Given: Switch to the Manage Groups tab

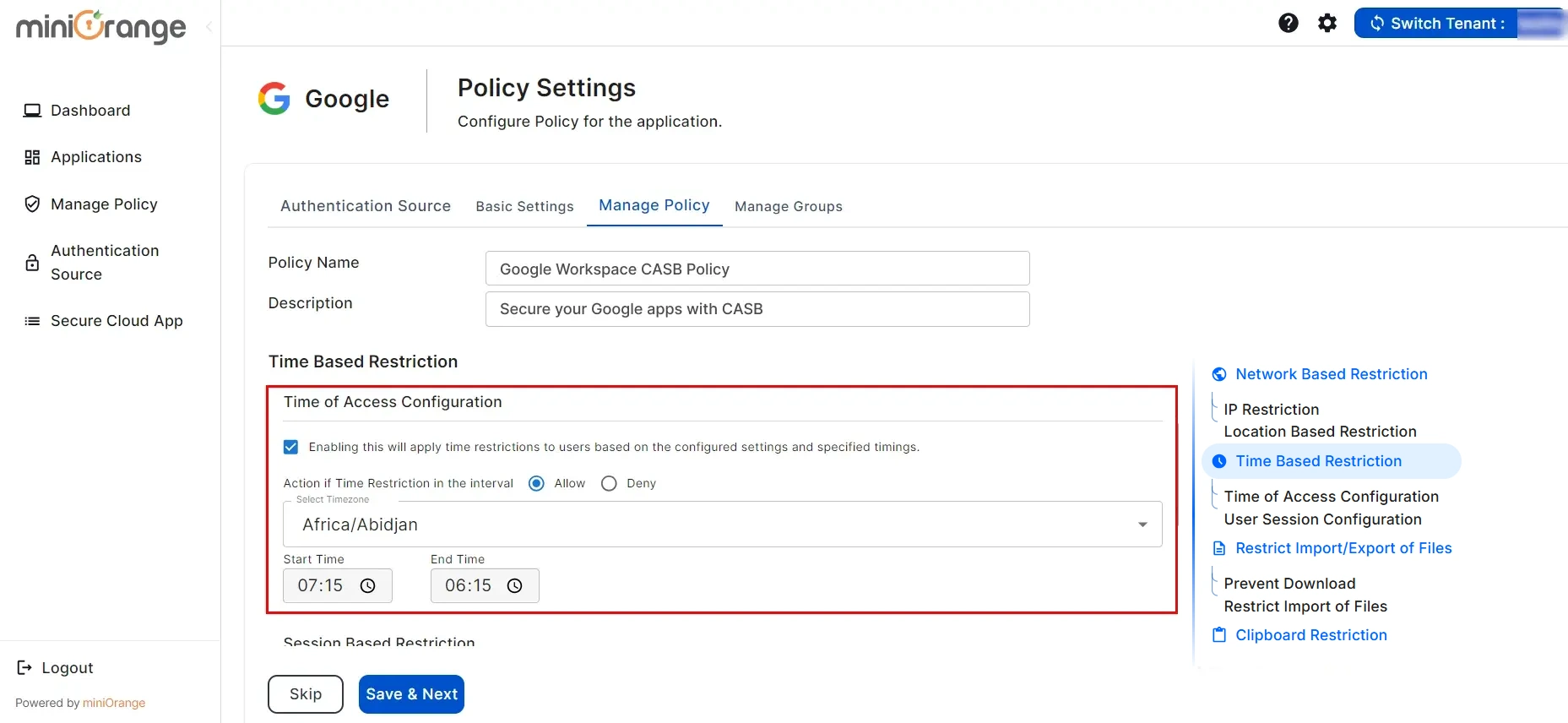Looking at the screenshot, I should [789, 206].
